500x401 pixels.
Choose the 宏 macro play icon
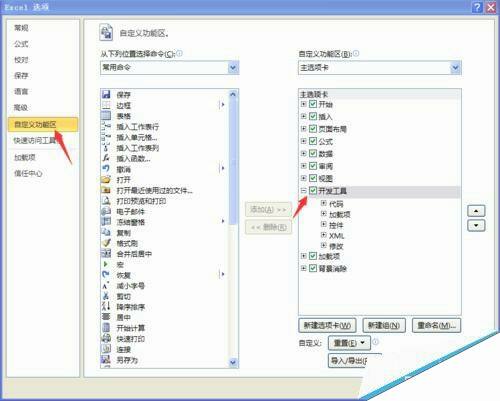[x=106, y=265]
